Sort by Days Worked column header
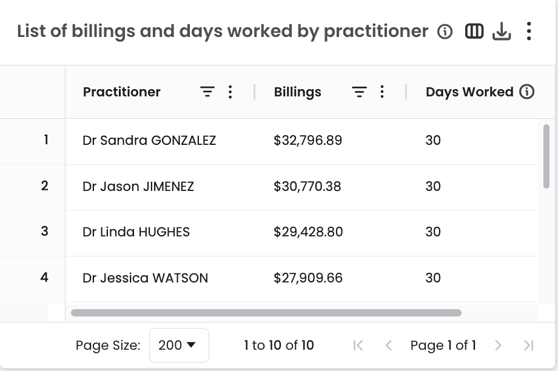 [469, 92]
